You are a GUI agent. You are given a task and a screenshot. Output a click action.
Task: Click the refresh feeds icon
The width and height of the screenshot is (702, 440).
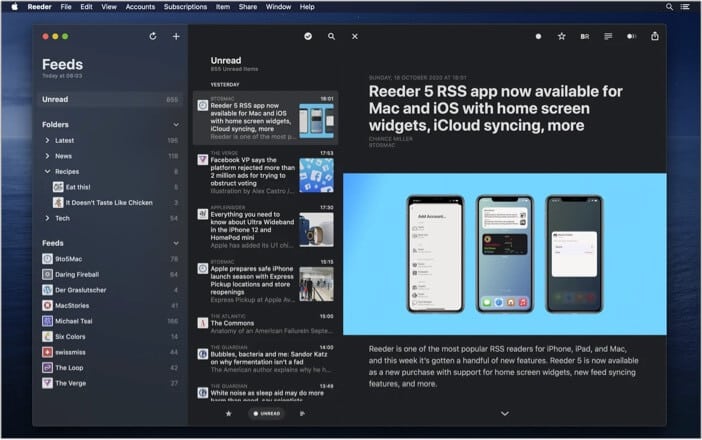pyautogui.click(x=152, y=37)
